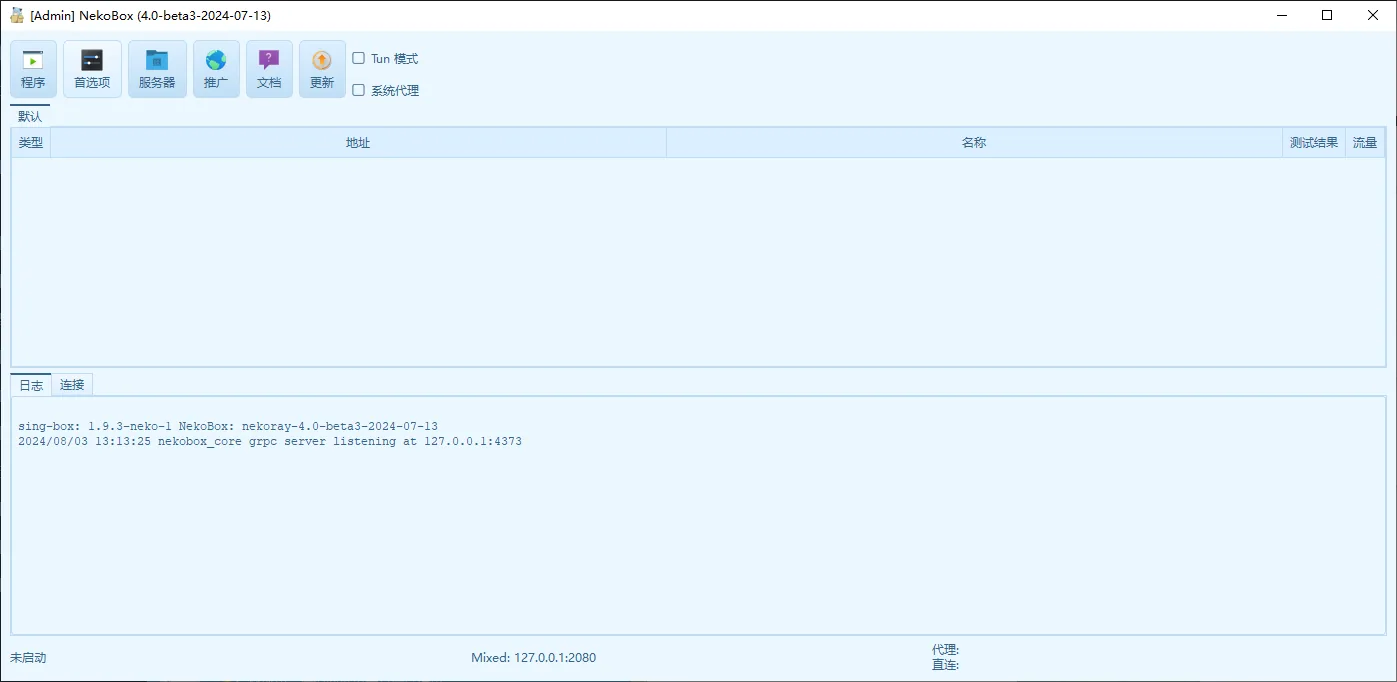Sort by the 流量 column header

point(1365,143)
